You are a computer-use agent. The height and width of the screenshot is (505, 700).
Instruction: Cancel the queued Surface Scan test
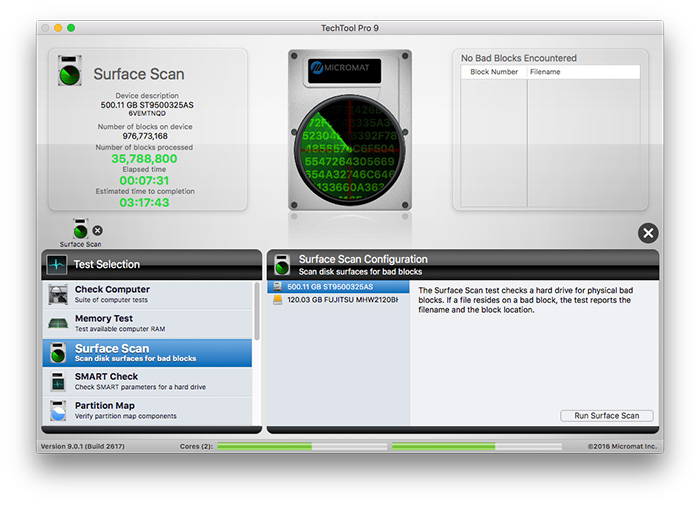click(x=97, y=230)
